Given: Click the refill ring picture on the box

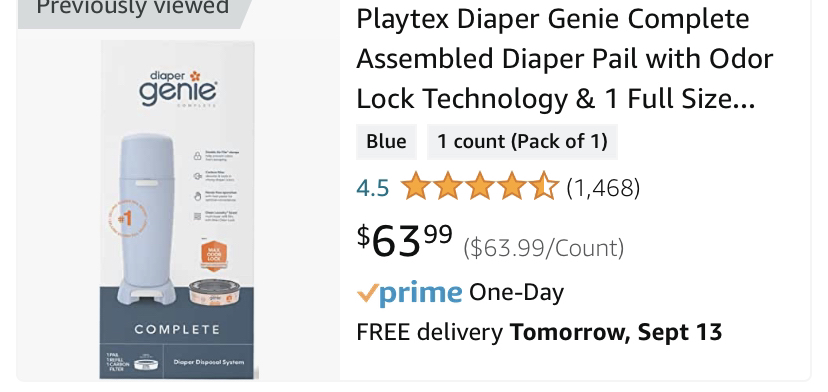Looking at the screenshot, I should coord(214,294).
